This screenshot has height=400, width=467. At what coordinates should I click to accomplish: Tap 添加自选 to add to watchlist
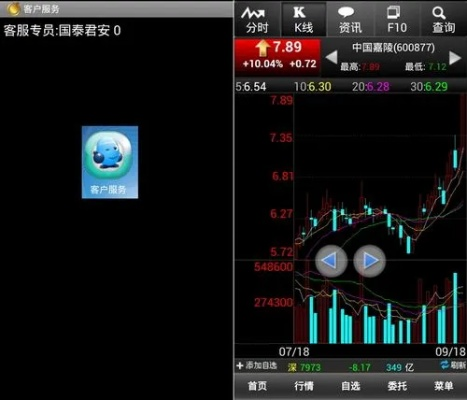coord(257,366)
